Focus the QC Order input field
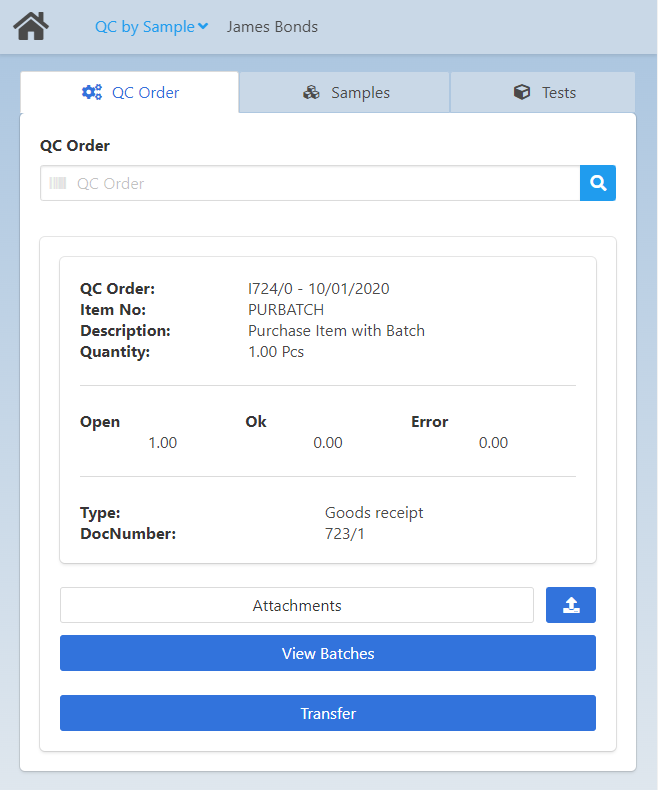 click(x=320, y=184)
